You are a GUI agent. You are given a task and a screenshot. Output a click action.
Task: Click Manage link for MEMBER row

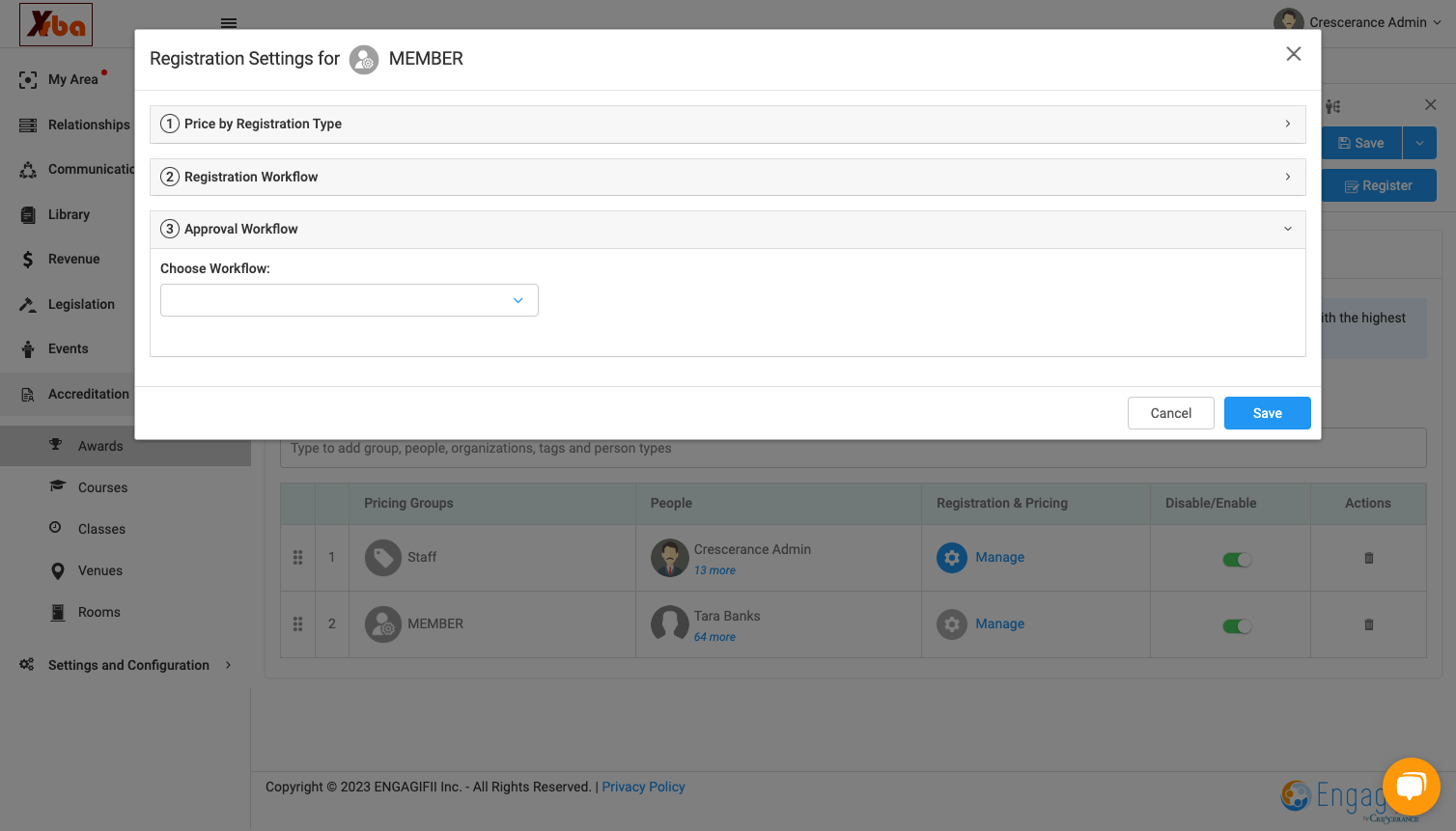click(999, 623)
